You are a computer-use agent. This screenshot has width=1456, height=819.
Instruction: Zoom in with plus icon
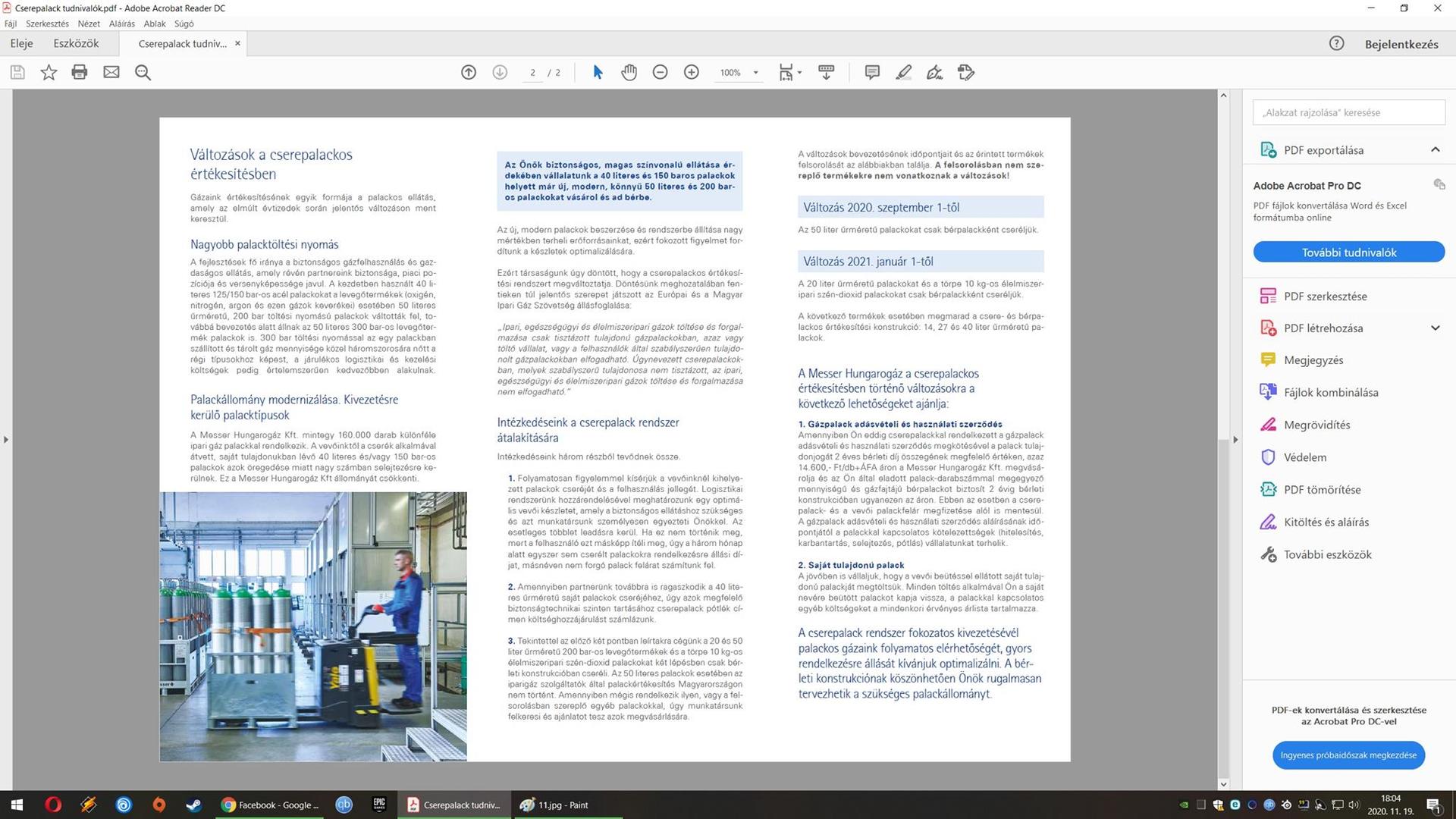coord(692,73)
